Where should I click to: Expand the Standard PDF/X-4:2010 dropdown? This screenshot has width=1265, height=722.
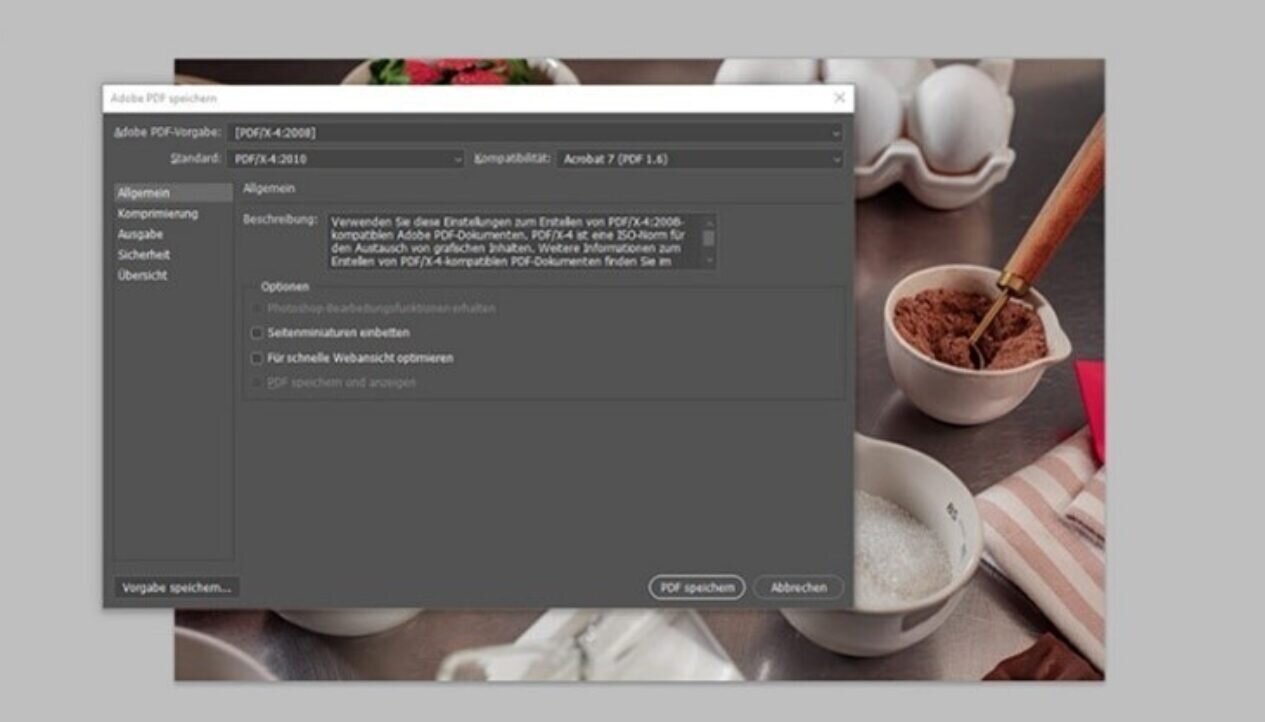[x=346, y=159]
